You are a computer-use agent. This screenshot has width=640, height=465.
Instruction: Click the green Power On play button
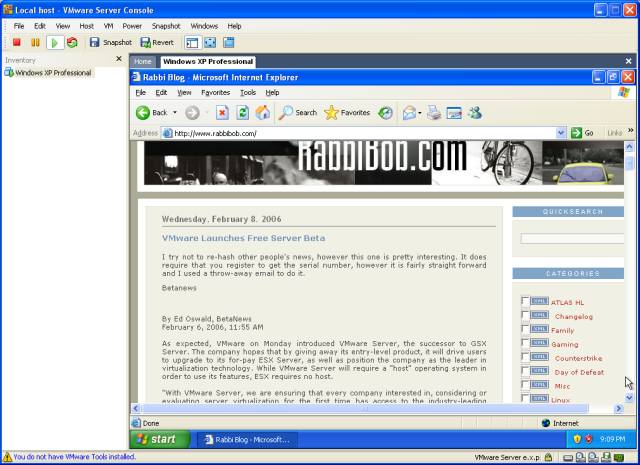point(54,43)
